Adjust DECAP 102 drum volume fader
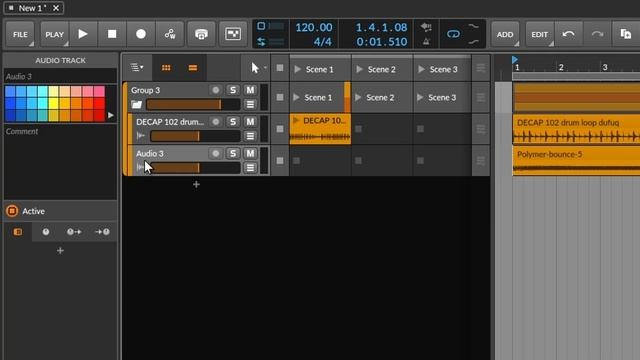 195,136
